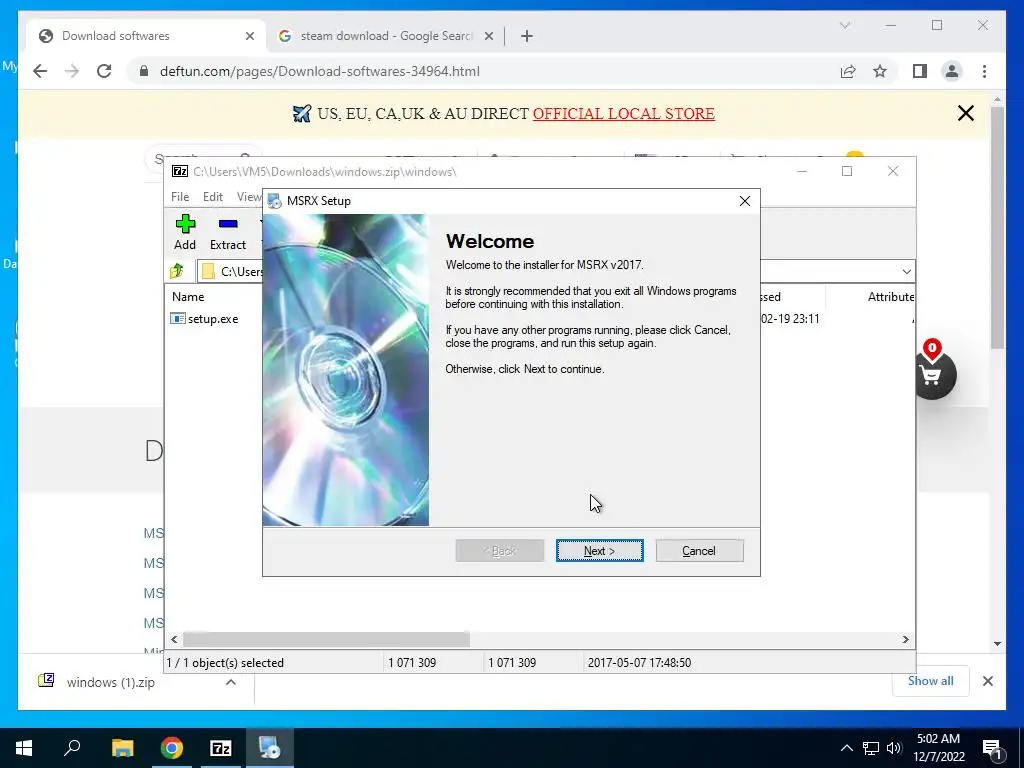Click the 7-Zip scroll right arrow
1024x768 pixels.
click(905, 639)
